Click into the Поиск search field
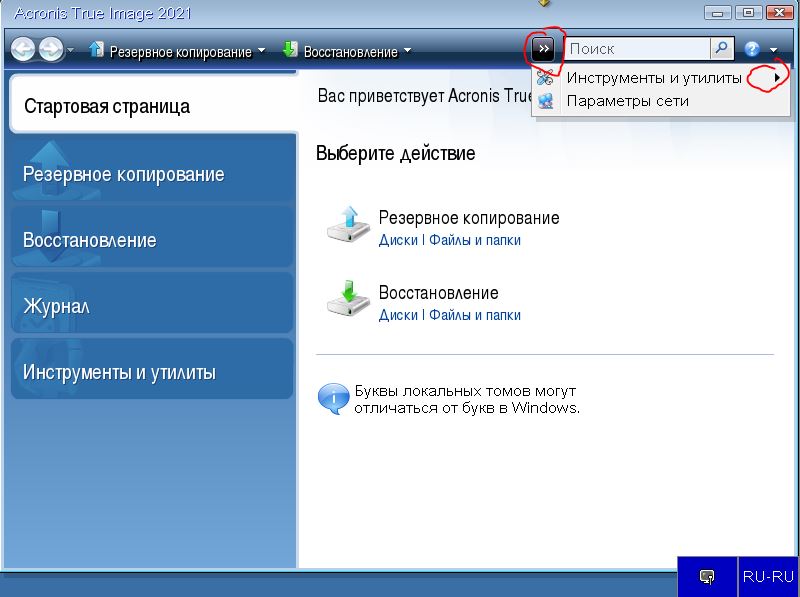Viewport: 800px width, 597px height. pos(637,48)
